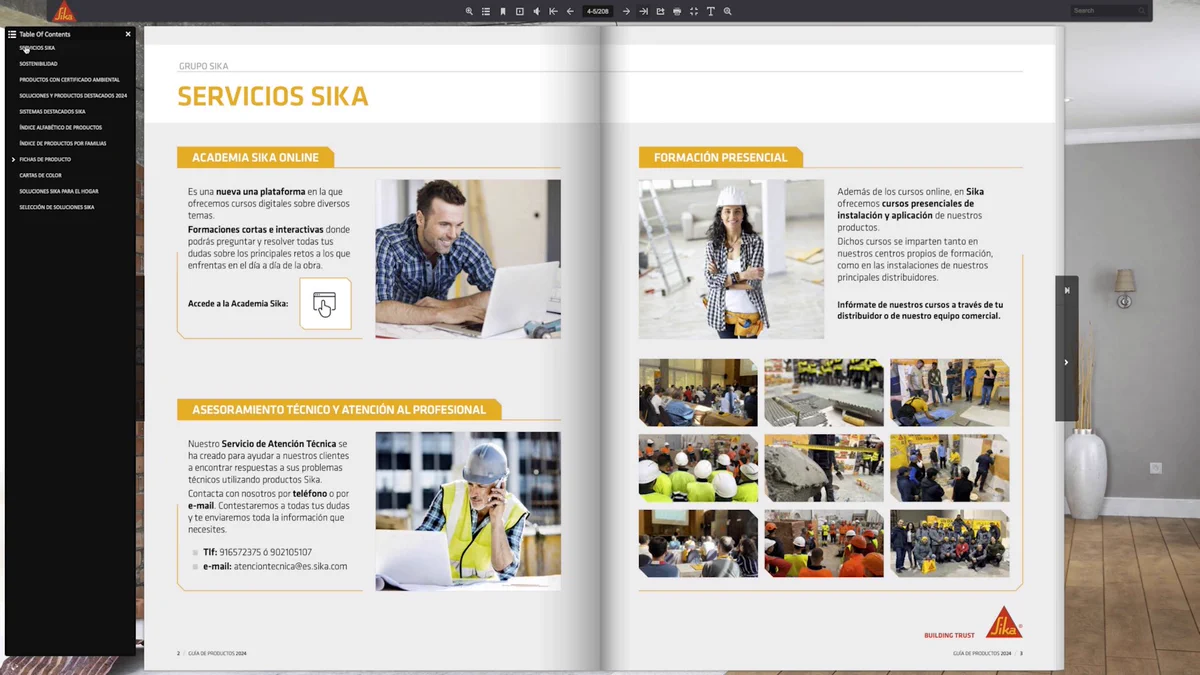1200x675 pixels.
Task: Click the group photo bottom-right of grid
Action: 949,544
